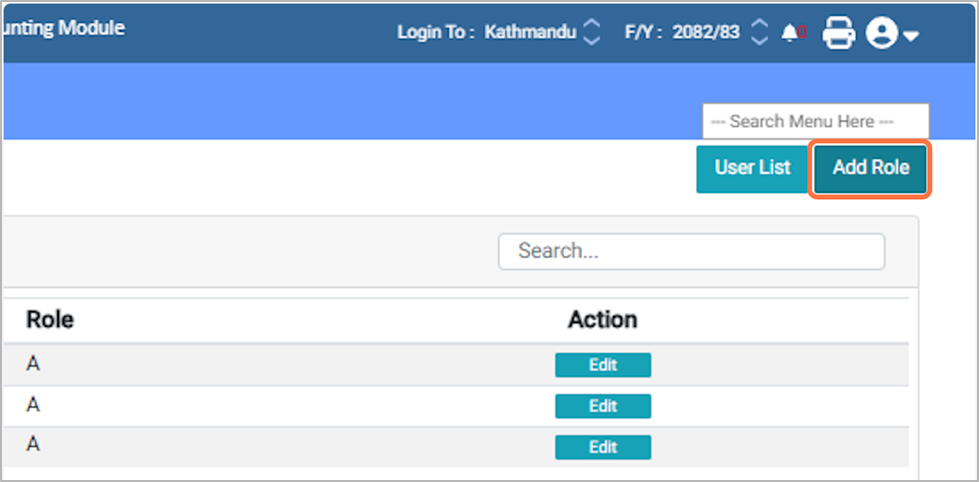The width and height of the screenshot is (979, 482).
Task: Click the Accounting Module title
Action: coord(62,28)
